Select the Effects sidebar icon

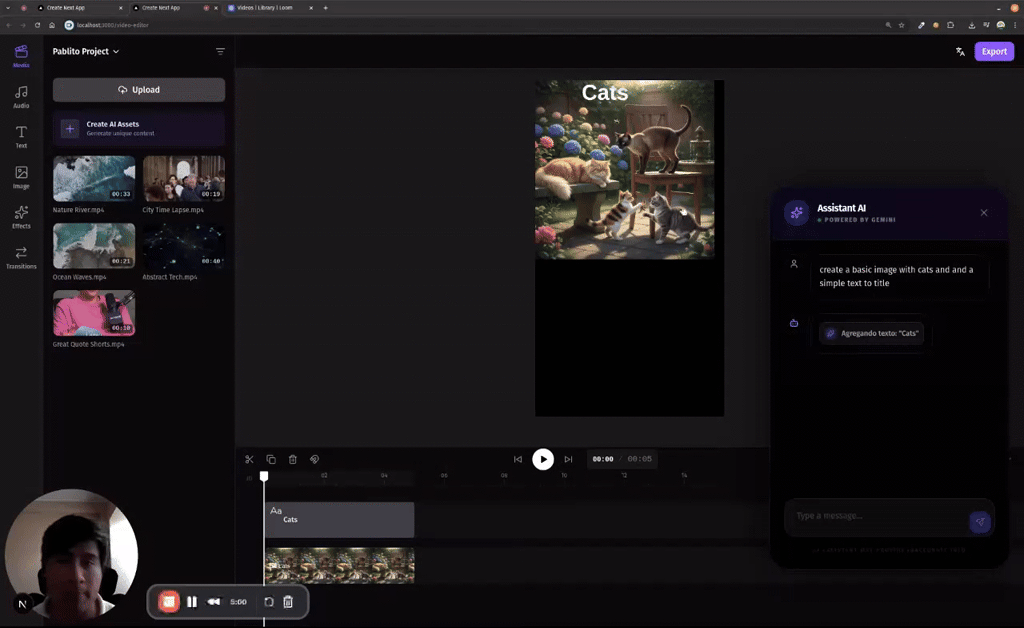click(x=21, y=216)
